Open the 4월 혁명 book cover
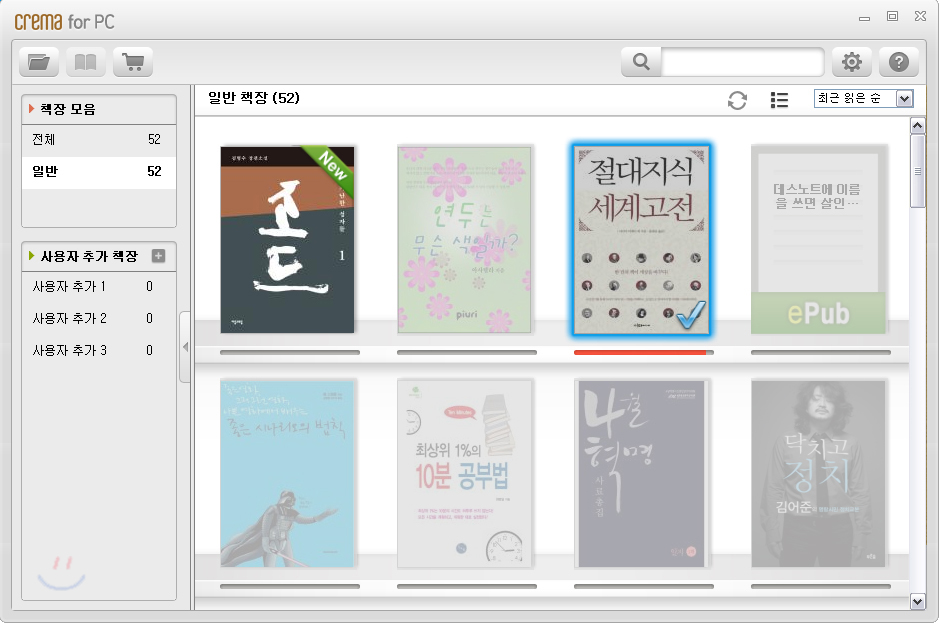This screenshot has width=940, height=625. pyautogui.click(x=641, y=473)
